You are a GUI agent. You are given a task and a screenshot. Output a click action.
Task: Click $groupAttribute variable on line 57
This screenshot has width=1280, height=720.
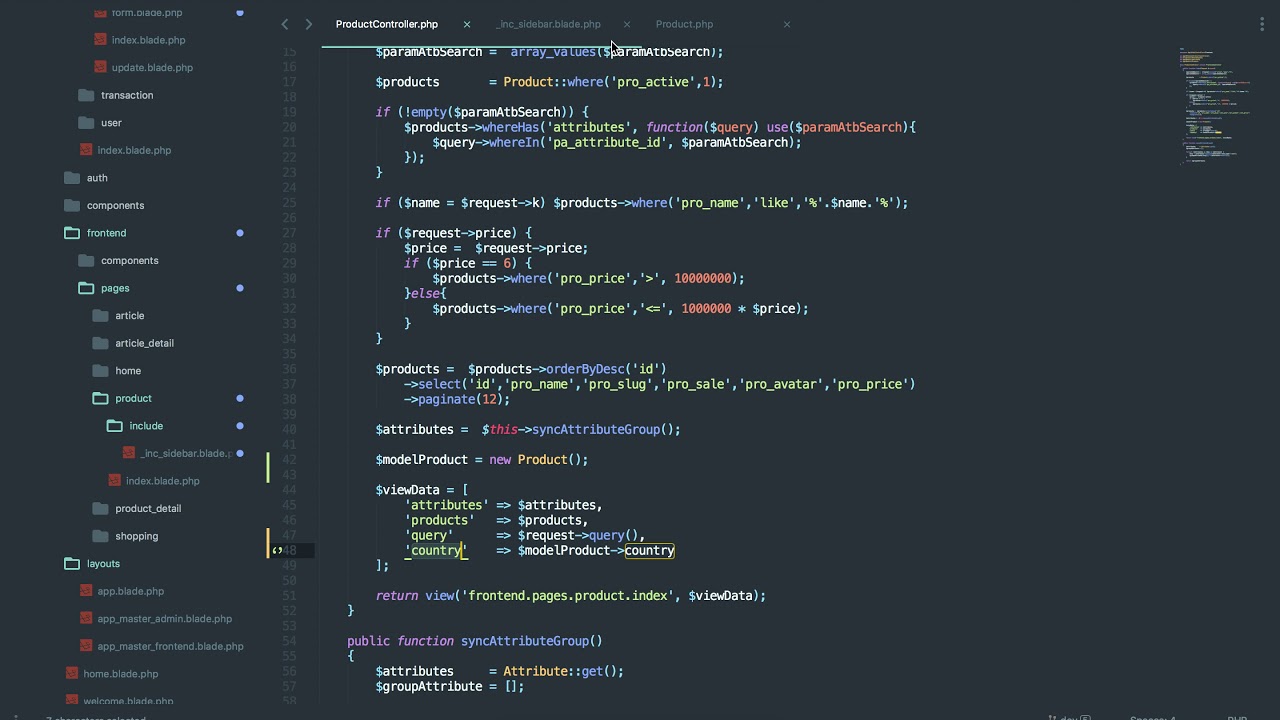coord(429,687)
